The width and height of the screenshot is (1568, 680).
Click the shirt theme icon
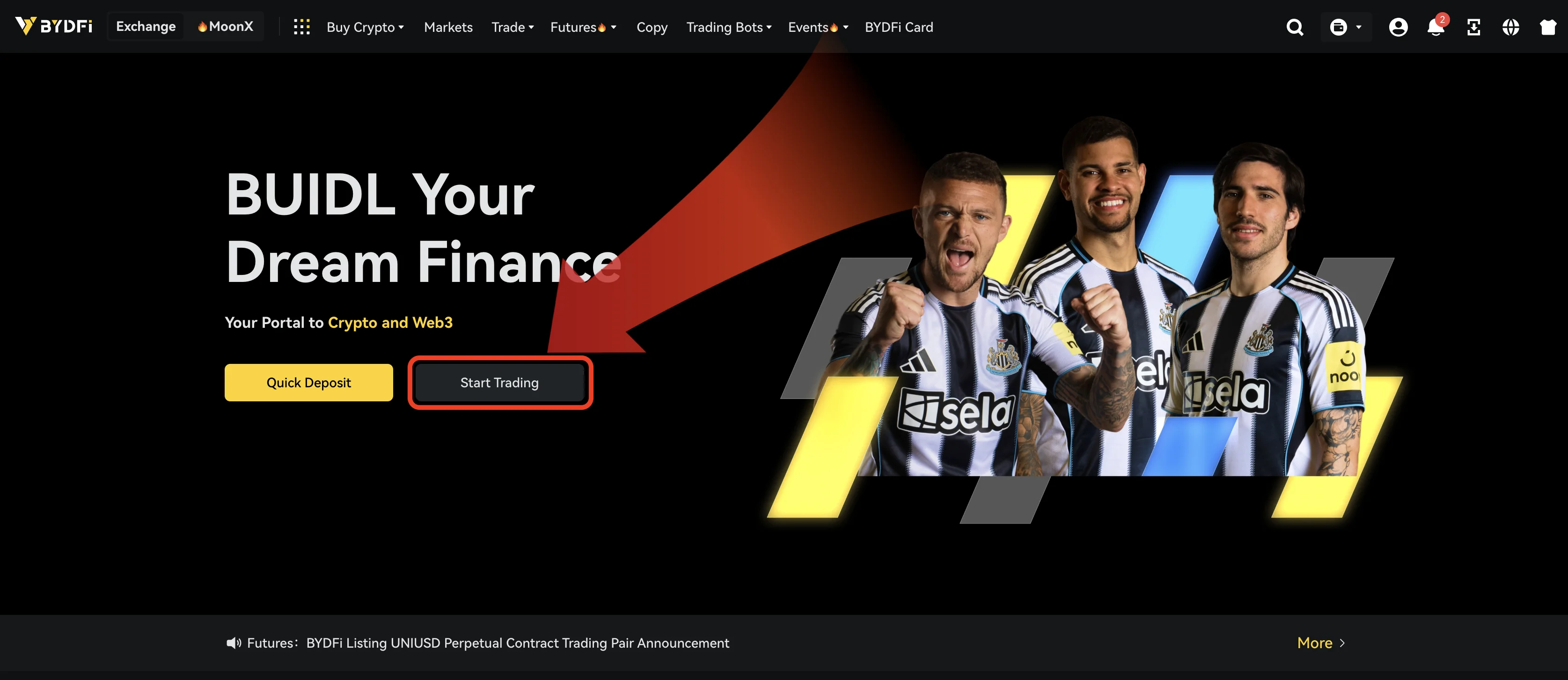pyautogui.click(x=1548, y=27)
